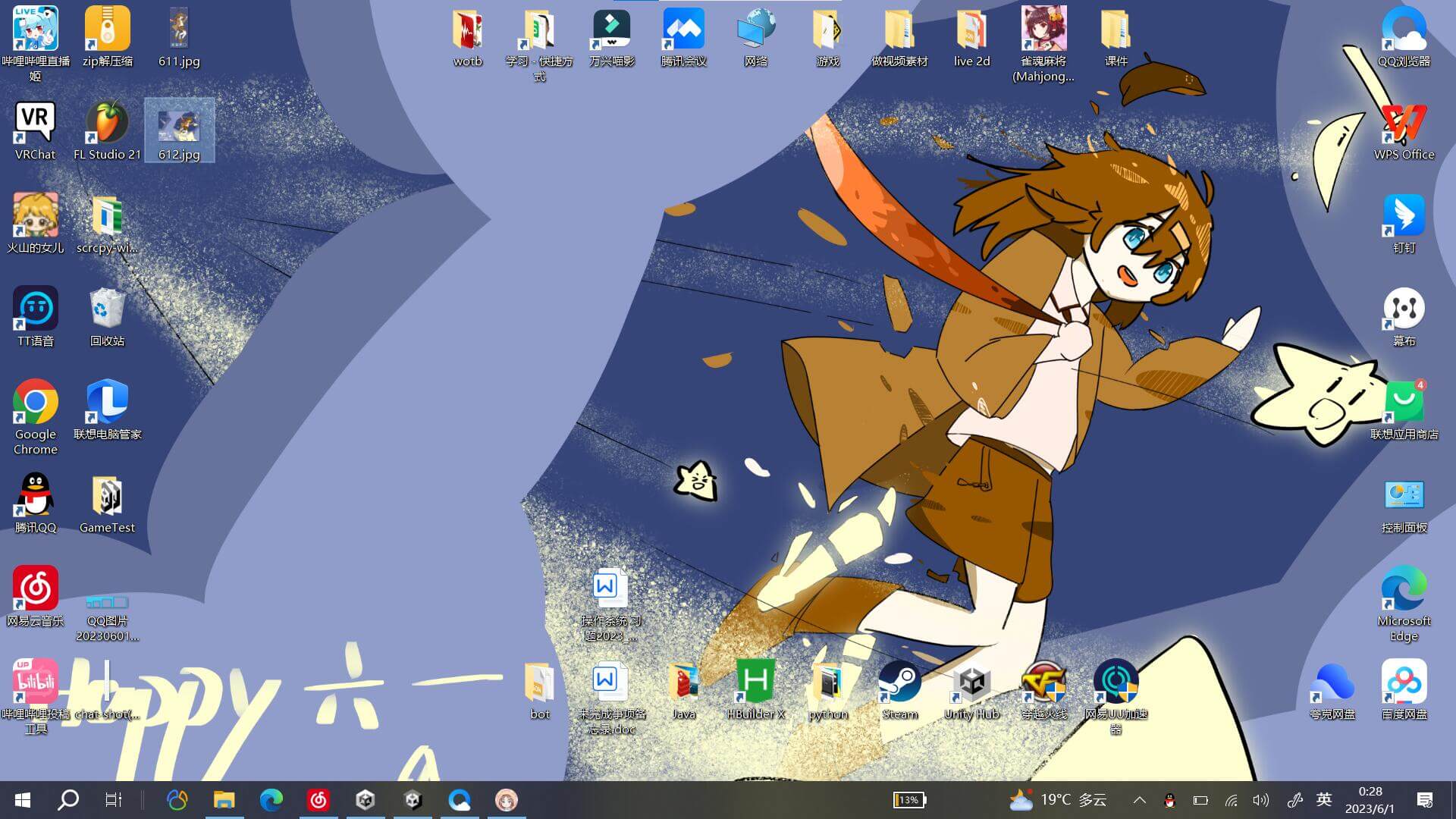The height and width of the screenshot is (819, 1456).
Task: Open the scrcpy-wi... folder
Action: point(107,224)
